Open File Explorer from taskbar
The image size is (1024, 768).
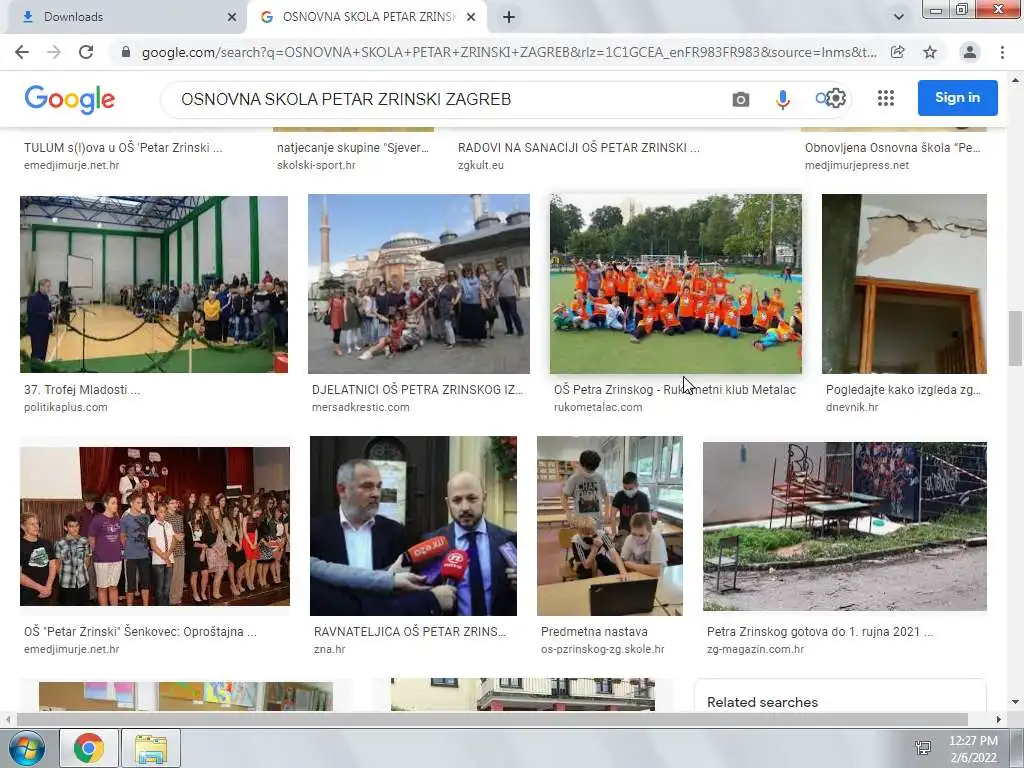pos(151,748)
